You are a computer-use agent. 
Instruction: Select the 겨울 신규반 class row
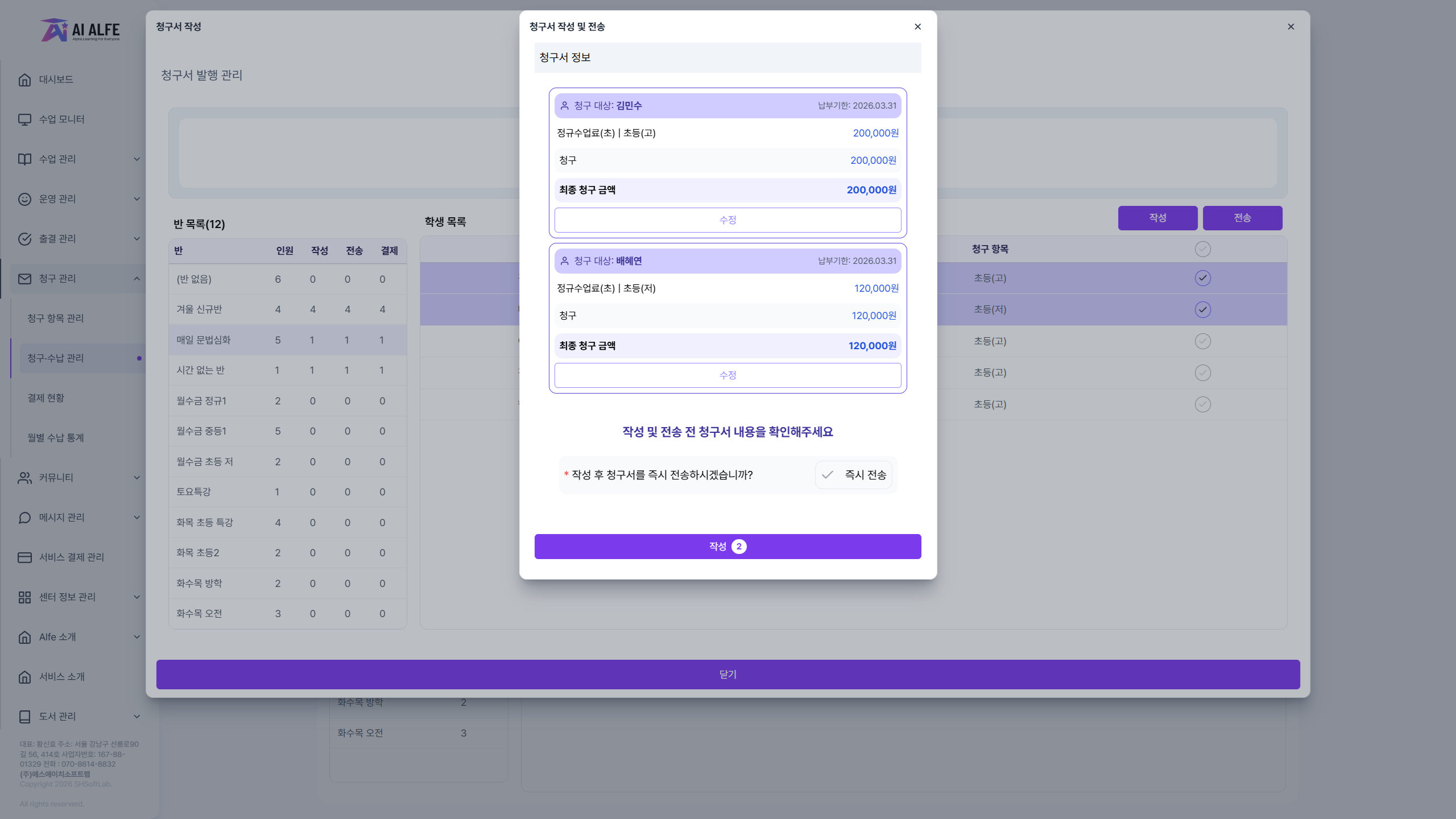287,309
